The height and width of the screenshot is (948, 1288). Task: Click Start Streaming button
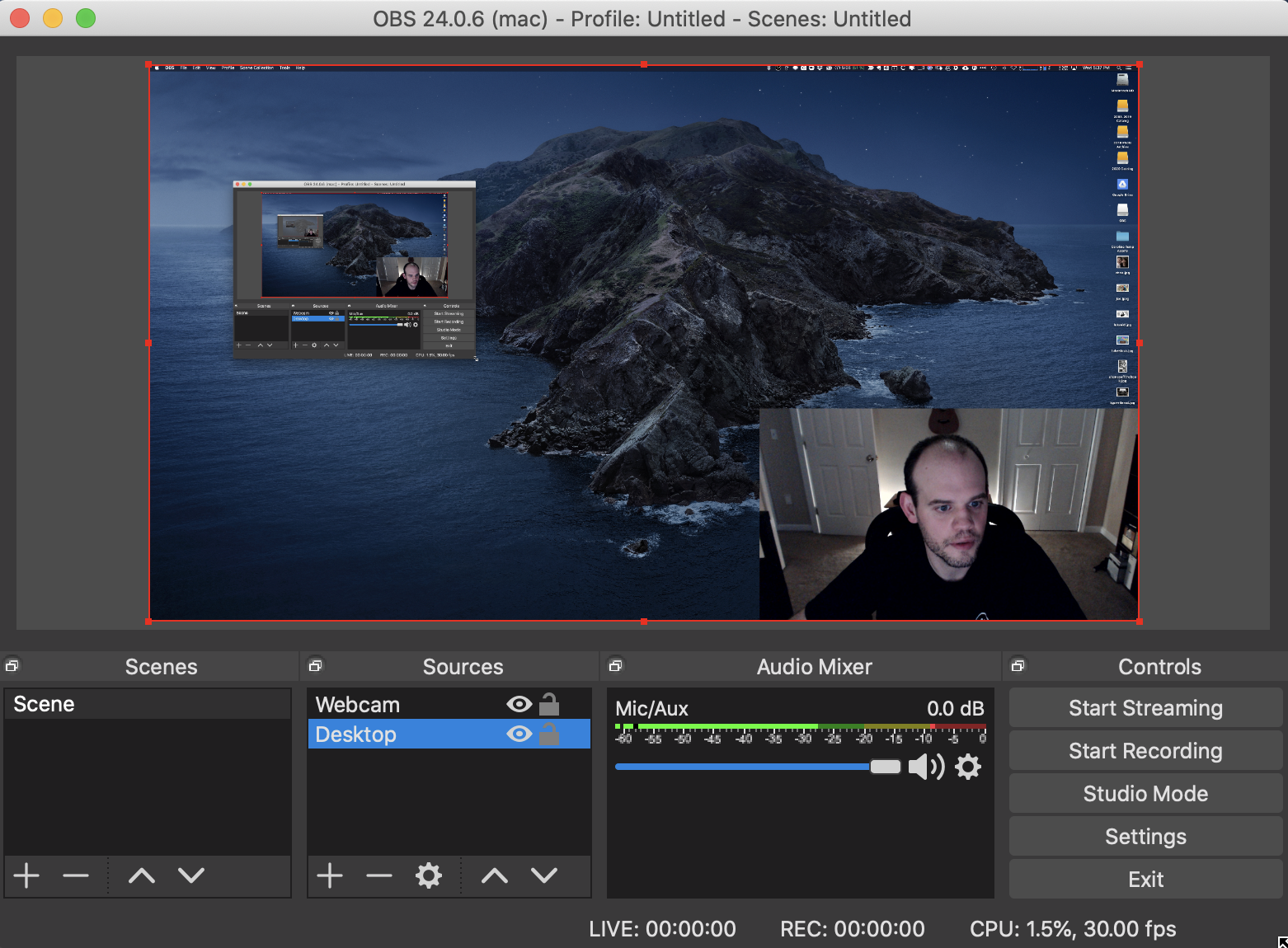pos(1145,708)
